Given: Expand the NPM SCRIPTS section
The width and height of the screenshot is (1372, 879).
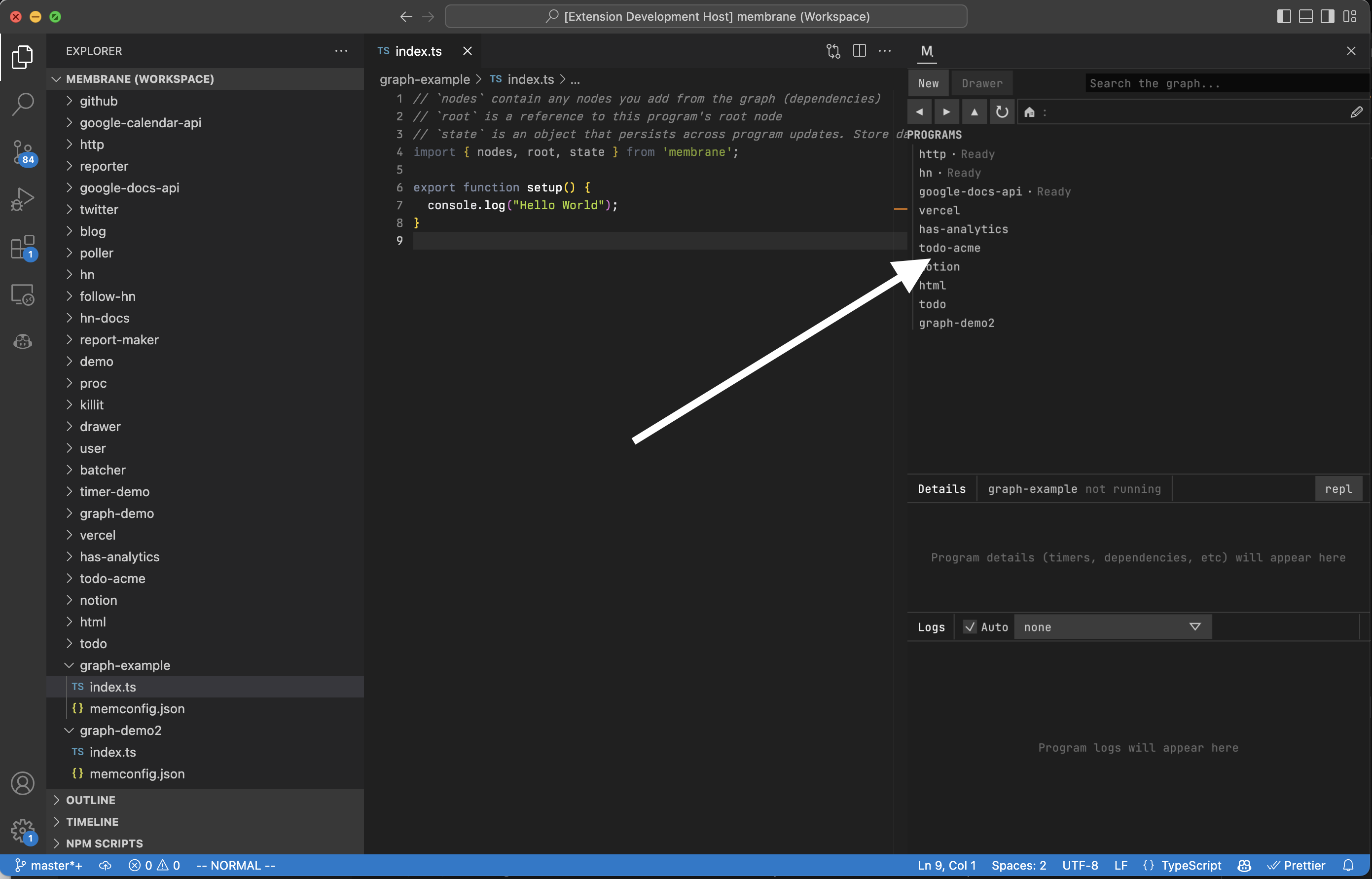Looking at the screenshot, I should [205, 843].
